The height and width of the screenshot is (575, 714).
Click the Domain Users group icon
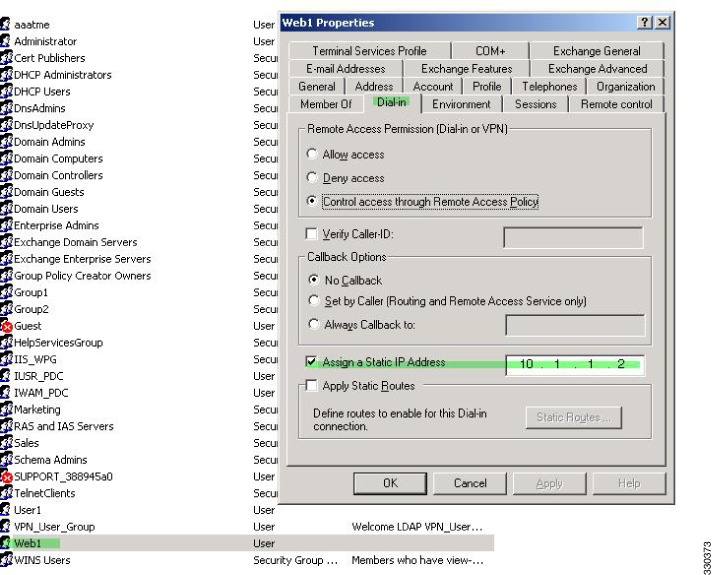6,209
